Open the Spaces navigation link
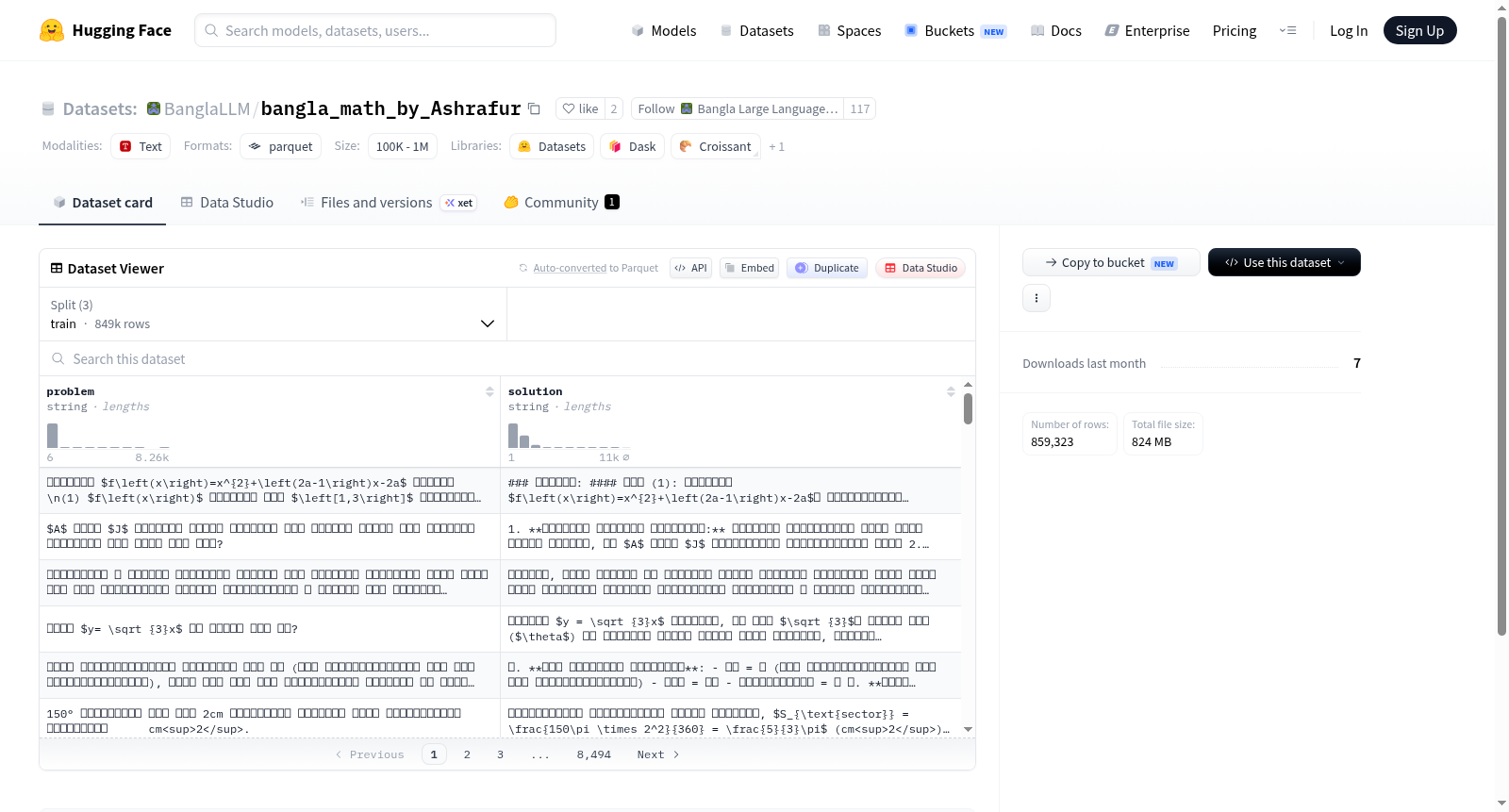 (849, 30)
